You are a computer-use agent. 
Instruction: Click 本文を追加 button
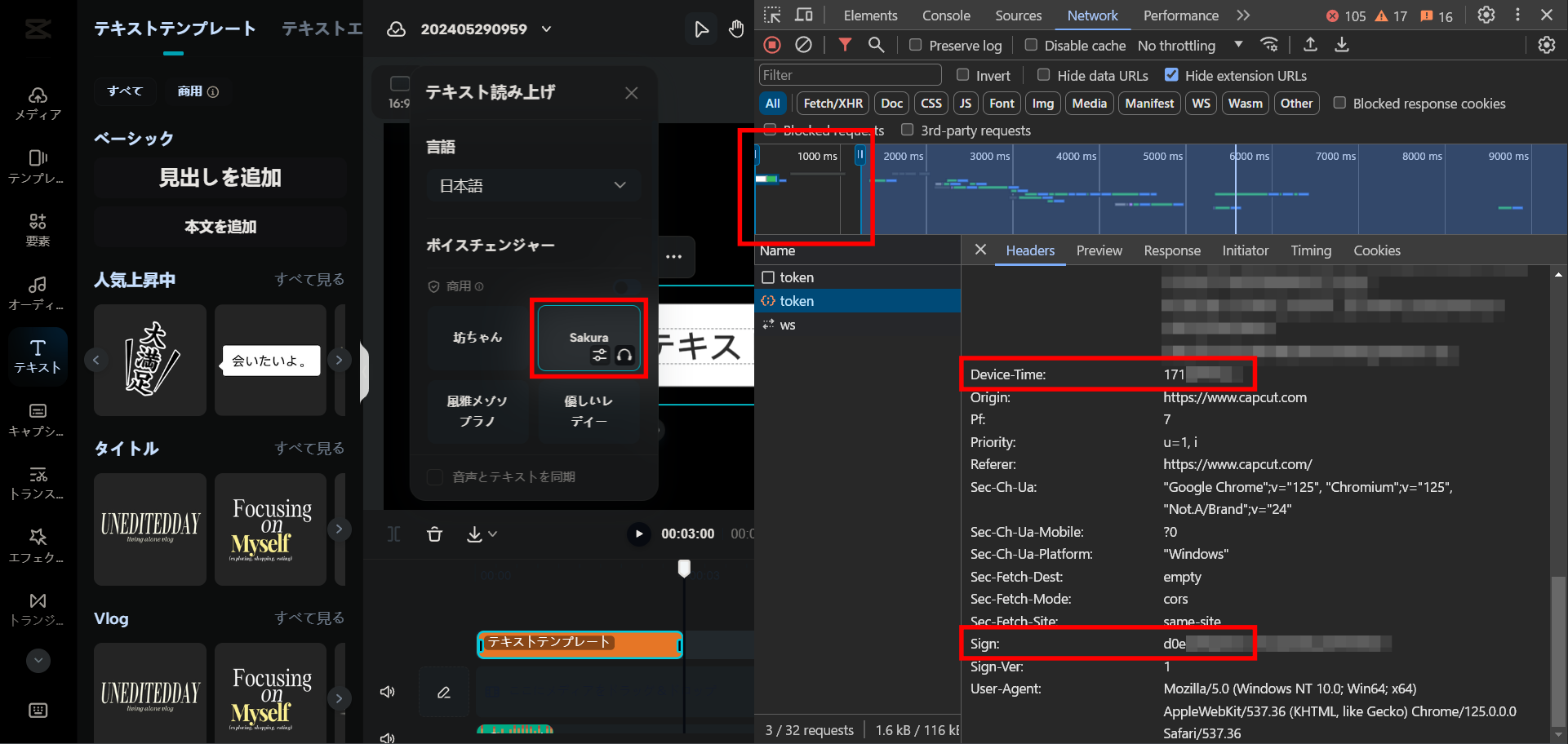pyautogui.click(x=220, y=226)
